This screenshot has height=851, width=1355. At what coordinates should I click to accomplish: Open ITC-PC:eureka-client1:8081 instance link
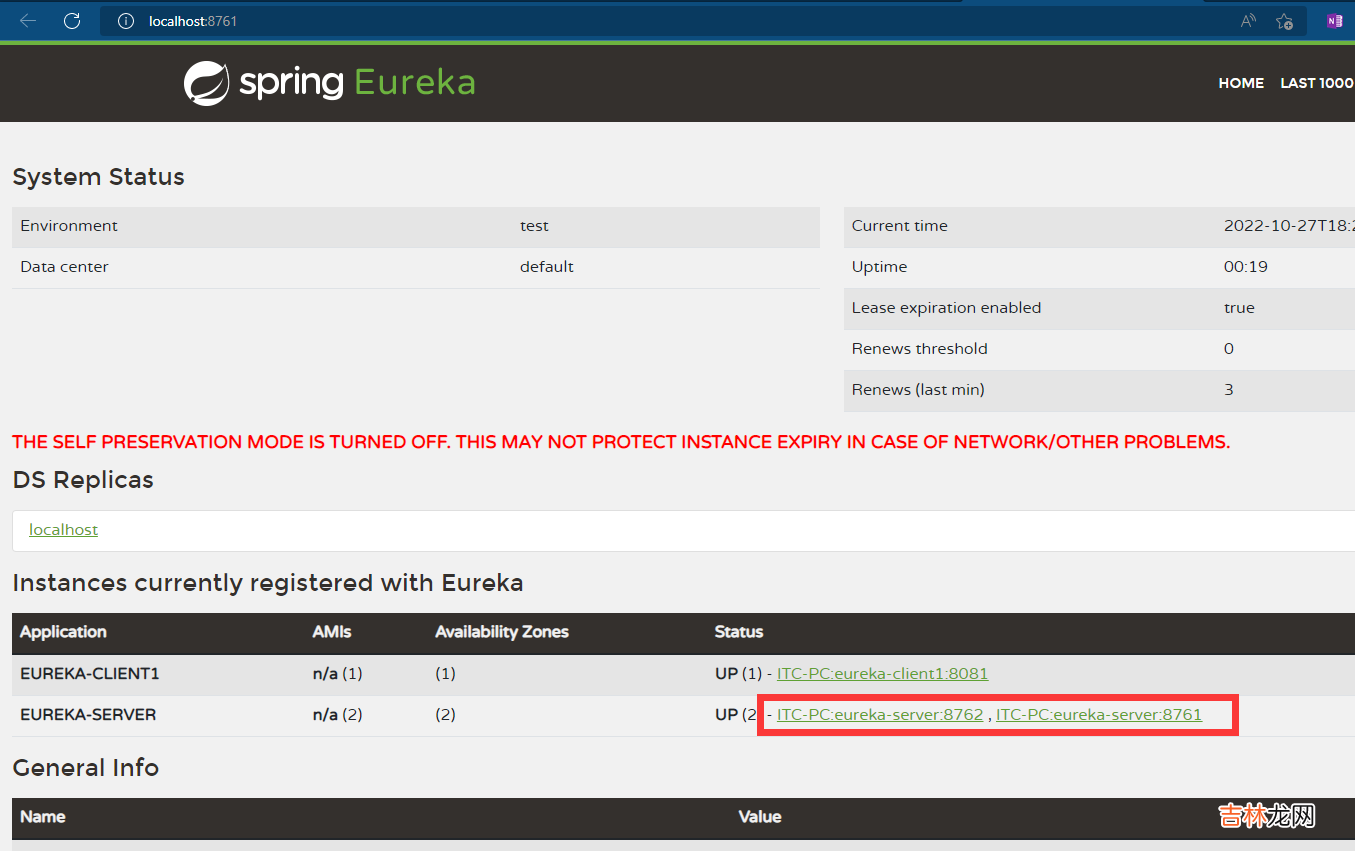point(882,674)
